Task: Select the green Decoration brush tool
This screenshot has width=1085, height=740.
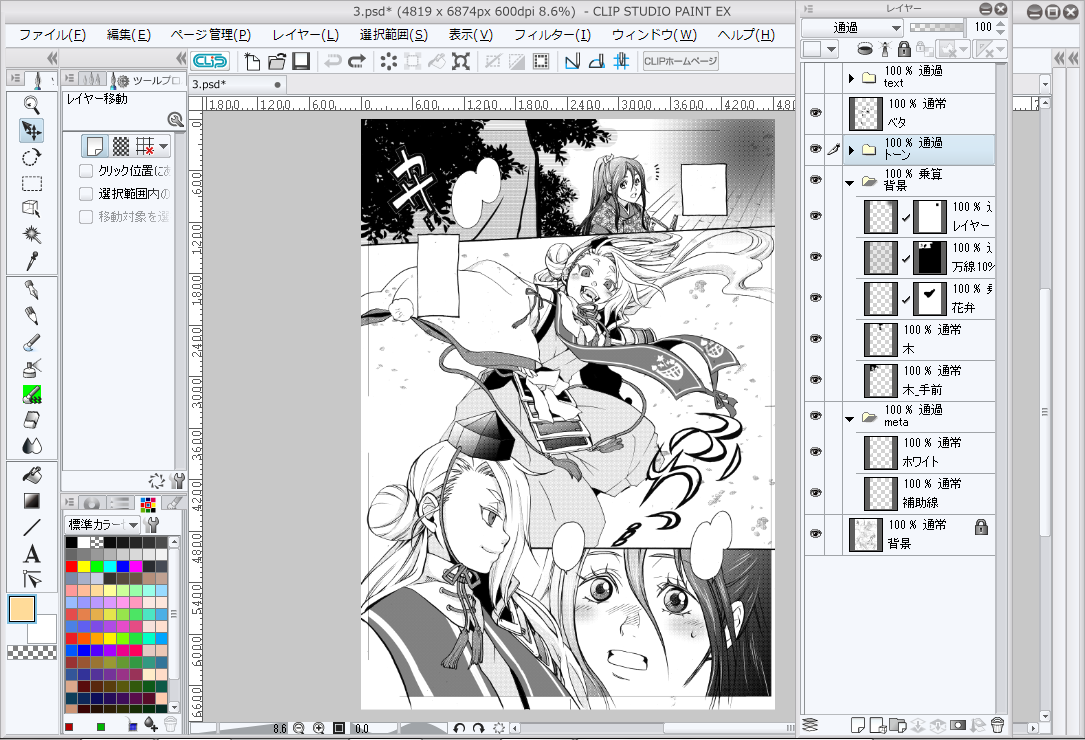Action: [x=32, y=394]
